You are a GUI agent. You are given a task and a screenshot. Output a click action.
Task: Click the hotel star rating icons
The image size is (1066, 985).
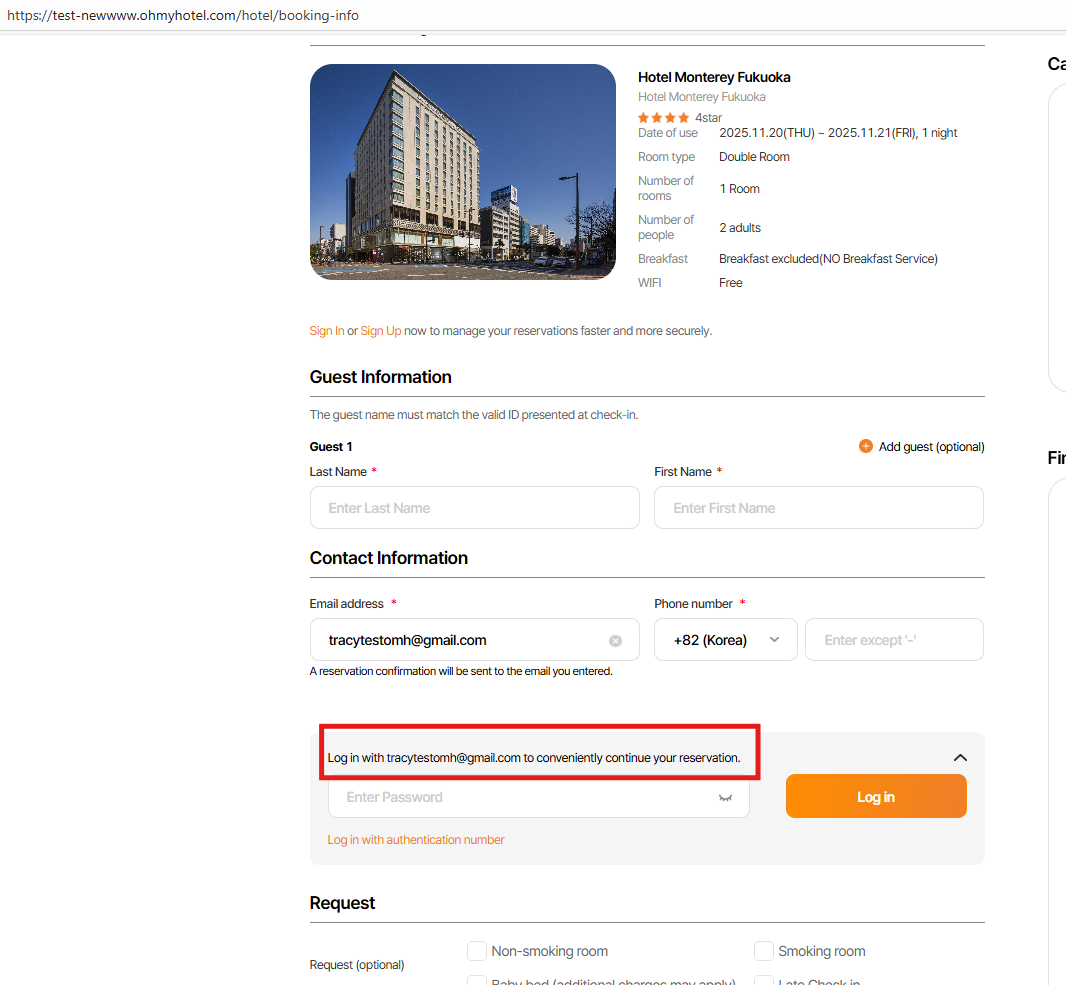664,118
